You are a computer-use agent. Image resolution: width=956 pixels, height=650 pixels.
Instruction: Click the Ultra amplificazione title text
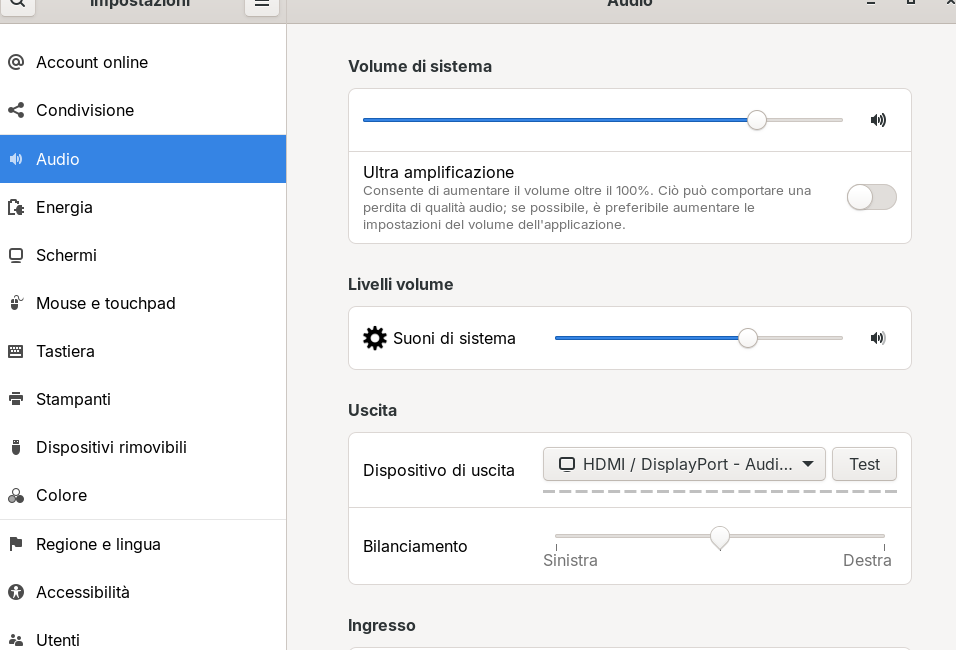click(438, 173)
